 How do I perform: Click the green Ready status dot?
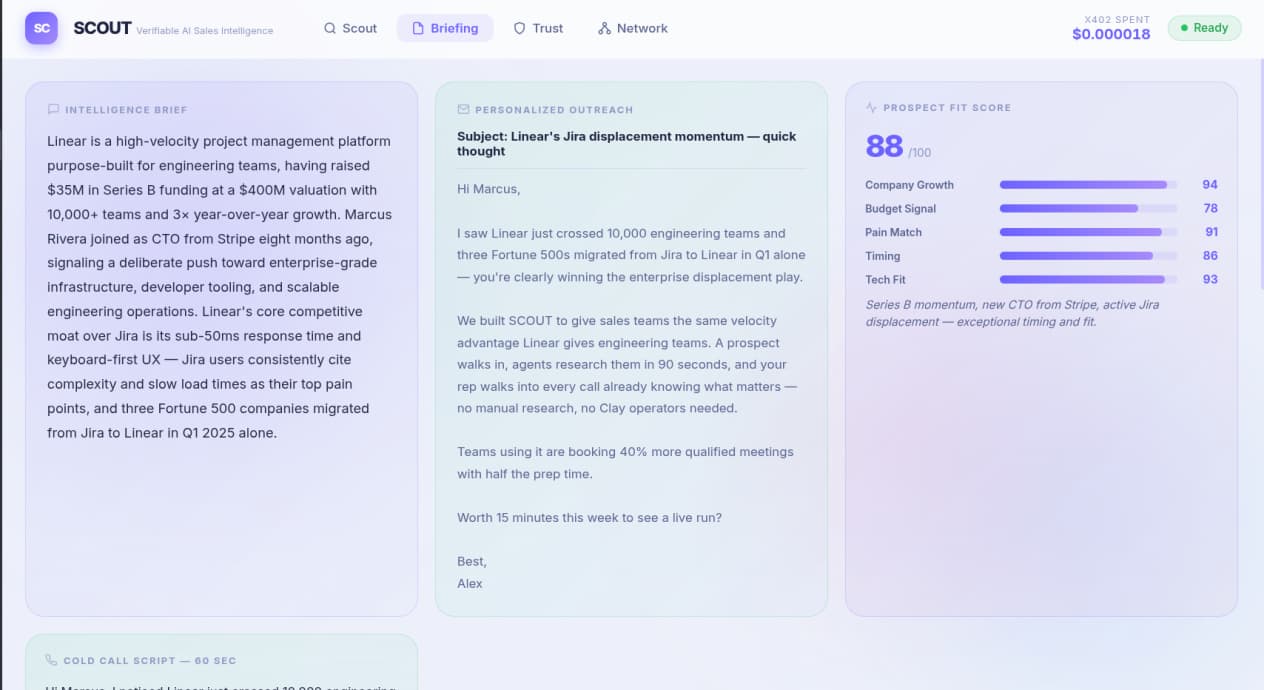point(1185,28)
